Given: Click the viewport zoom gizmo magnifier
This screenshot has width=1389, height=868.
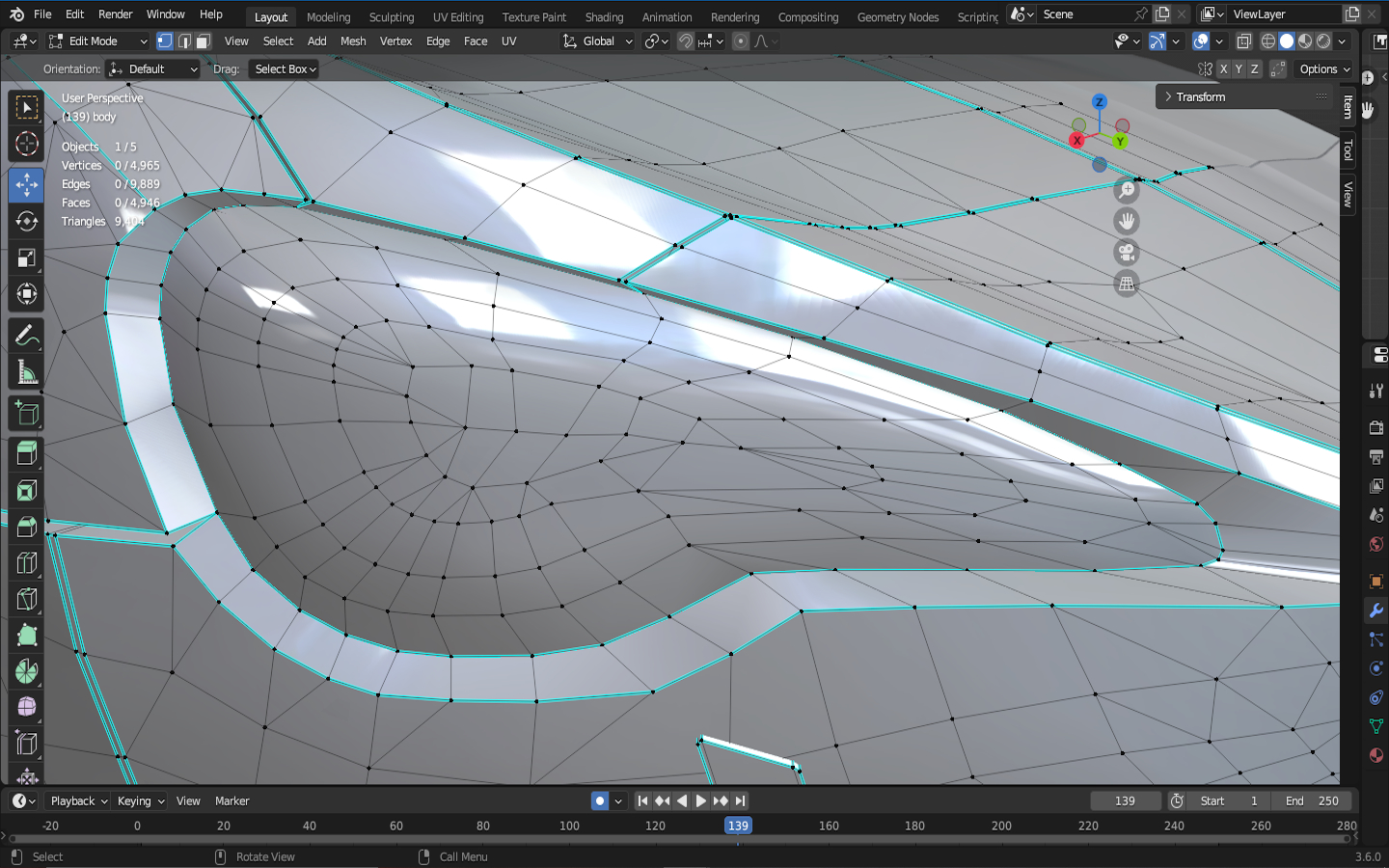Looking at the screenshot, I should coord(1127,190).
